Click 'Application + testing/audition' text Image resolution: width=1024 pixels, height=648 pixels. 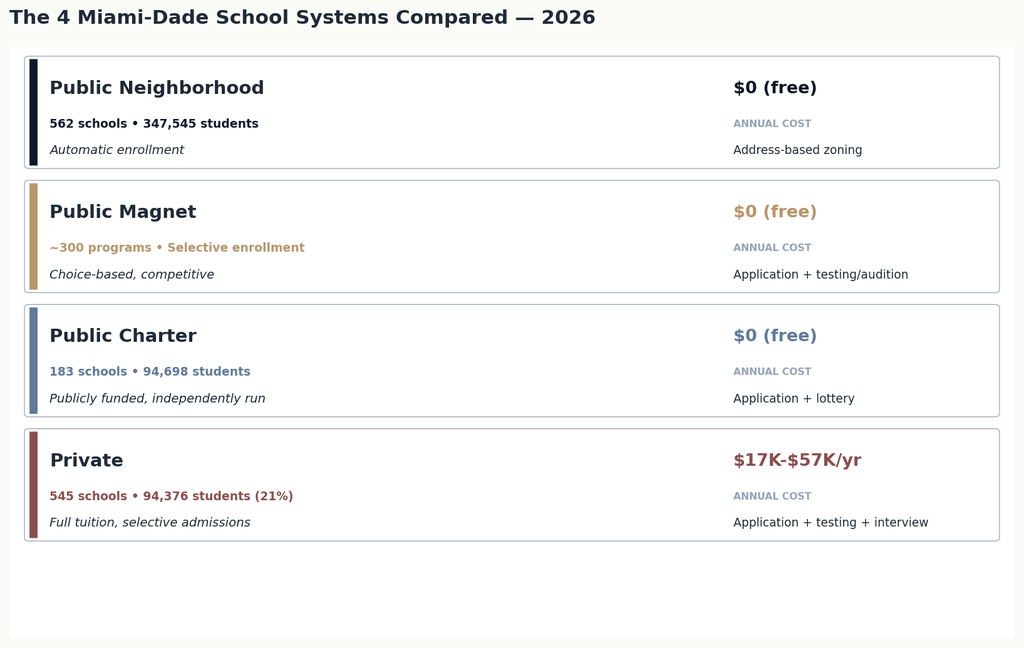[821, 274]
